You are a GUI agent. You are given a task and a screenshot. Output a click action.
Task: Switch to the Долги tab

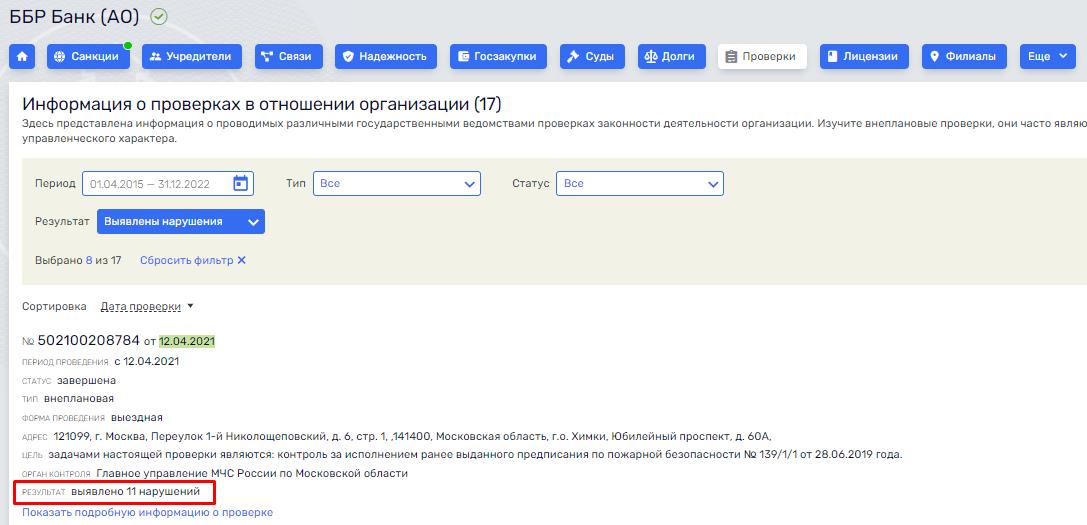coord(670,57)
